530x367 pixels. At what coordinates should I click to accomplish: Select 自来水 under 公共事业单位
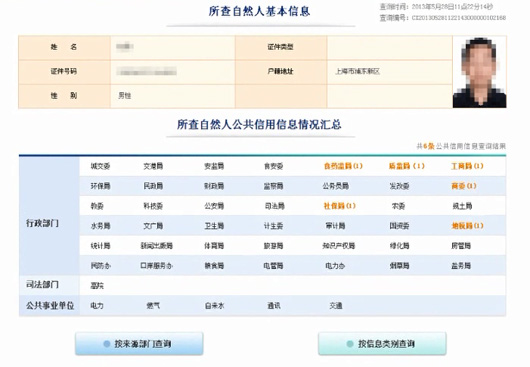(214, 306)
